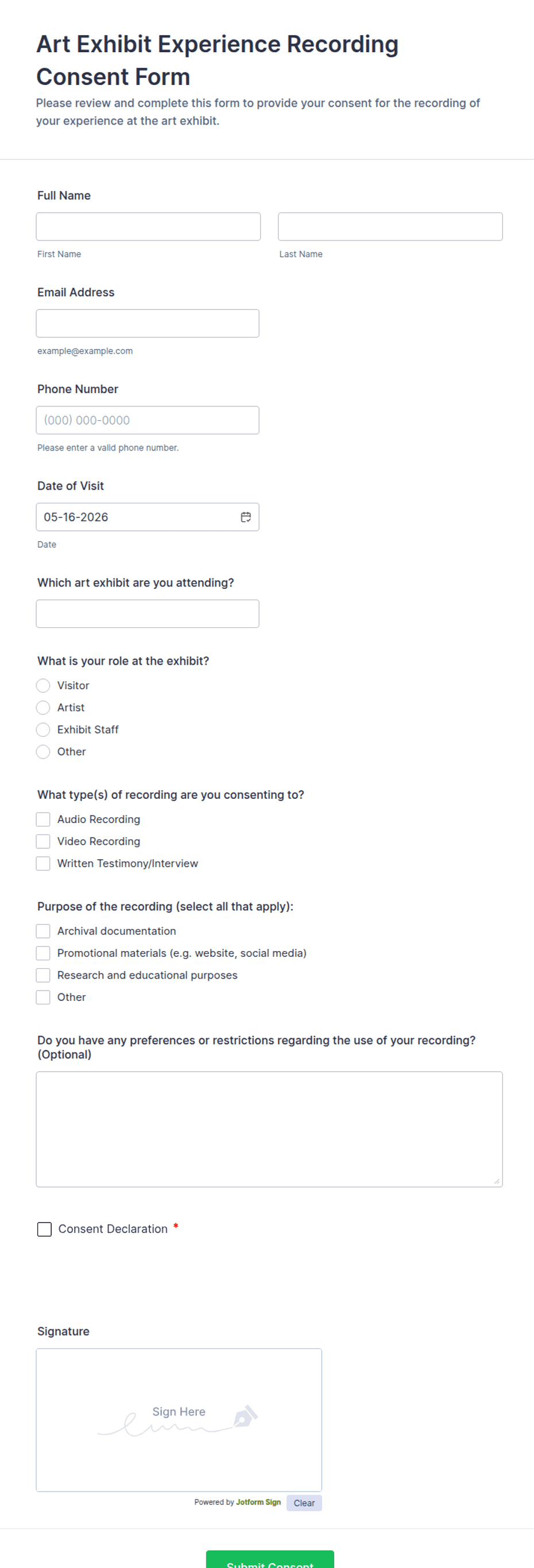Select the Visitor role option
Viewport: 534px width, 1568px height.
(x=43, y=685)
